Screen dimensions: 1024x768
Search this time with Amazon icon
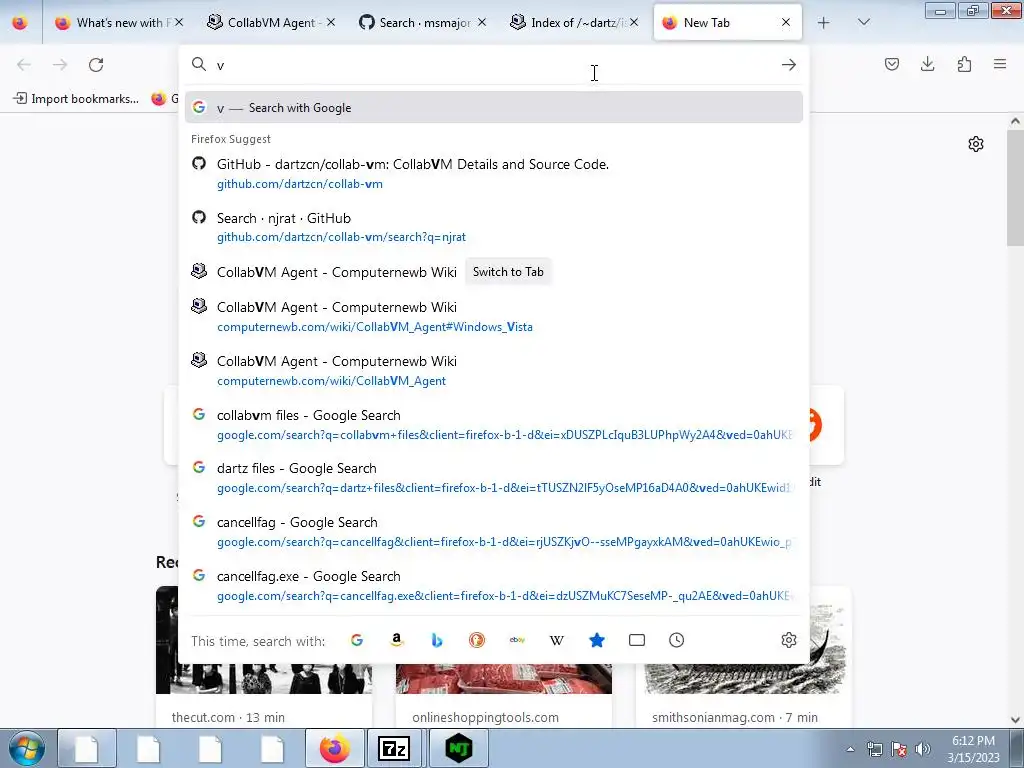click(x=396, y=640)
